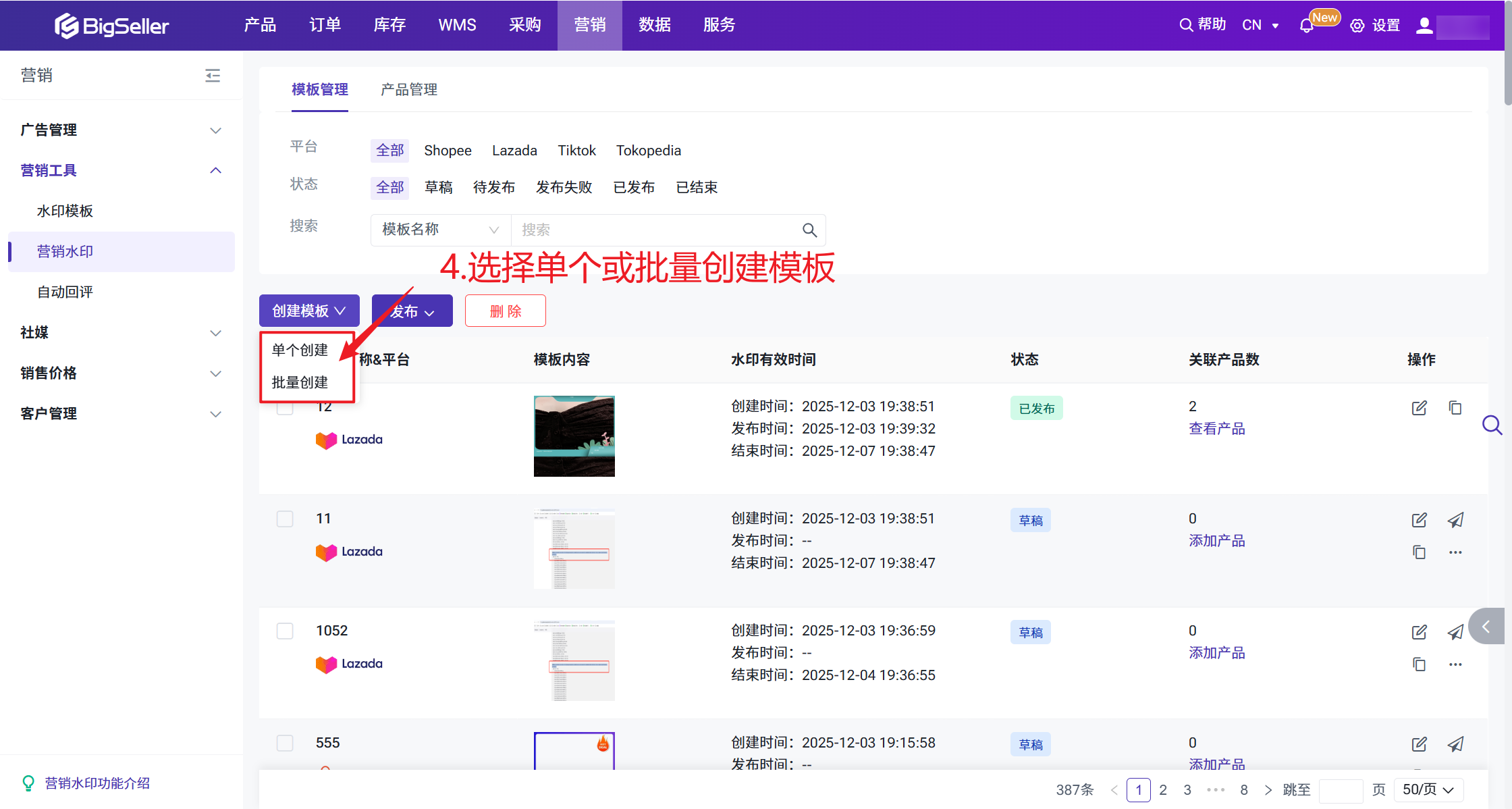Click template 12's image thumbnail
The width and height of the screenshot is (1512, 809).
(x=574, y=436)
